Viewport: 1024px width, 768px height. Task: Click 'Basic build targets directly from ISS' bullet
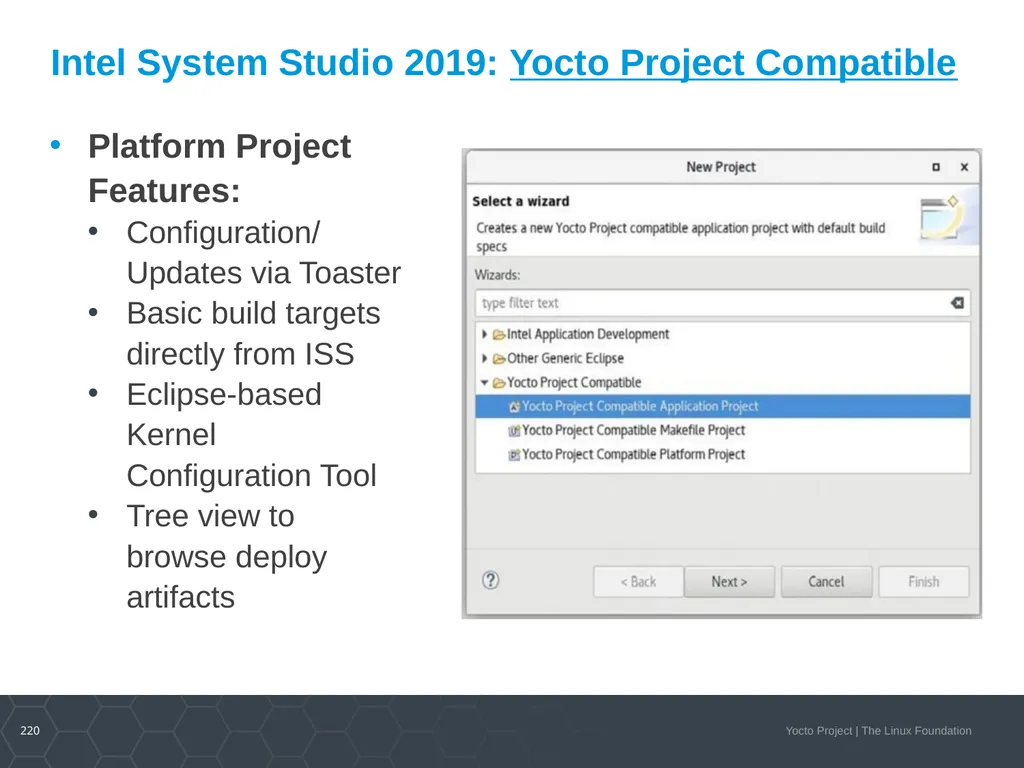[253, 334]
